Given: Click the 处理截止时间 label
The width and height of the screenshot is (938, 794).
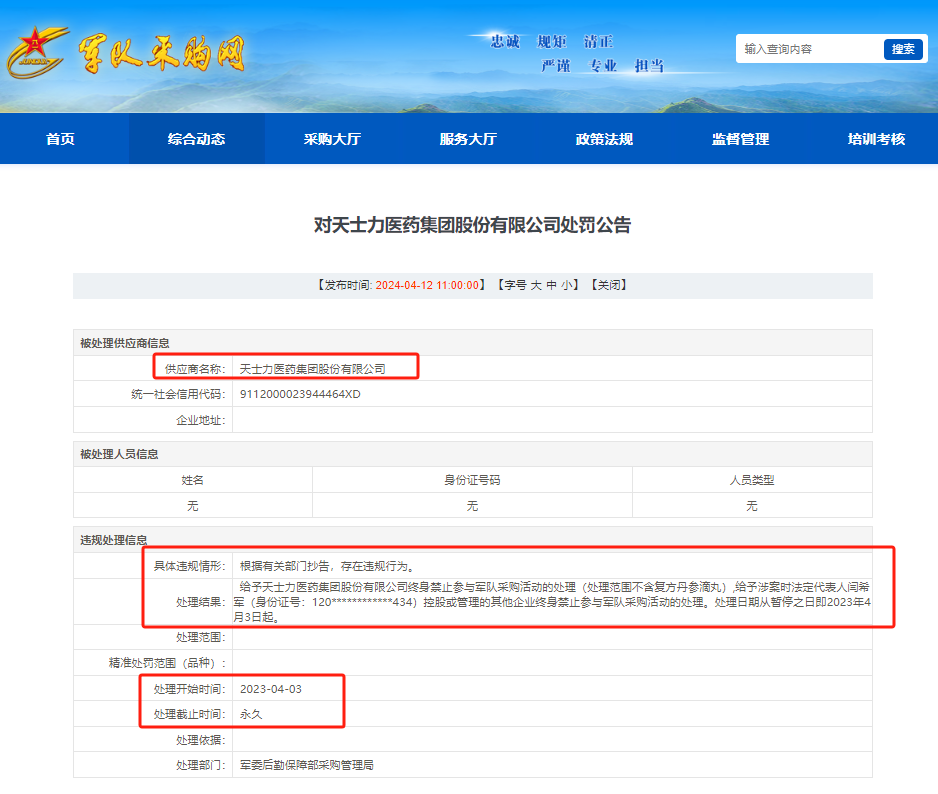Looking at the screenshot, I should (190, 714).
